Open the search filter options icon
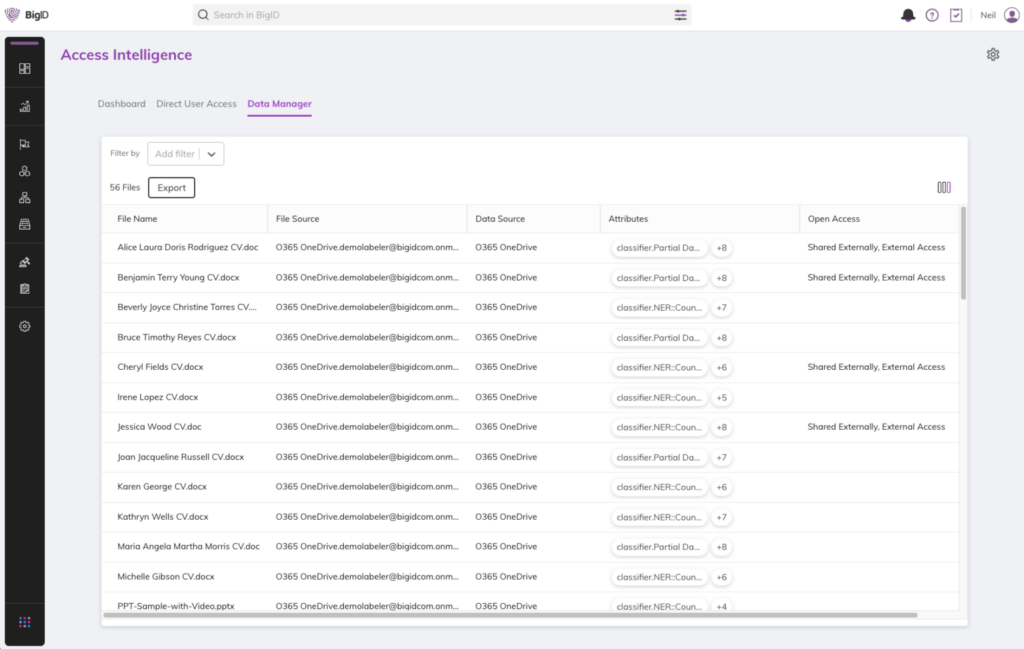 (680, 15)
